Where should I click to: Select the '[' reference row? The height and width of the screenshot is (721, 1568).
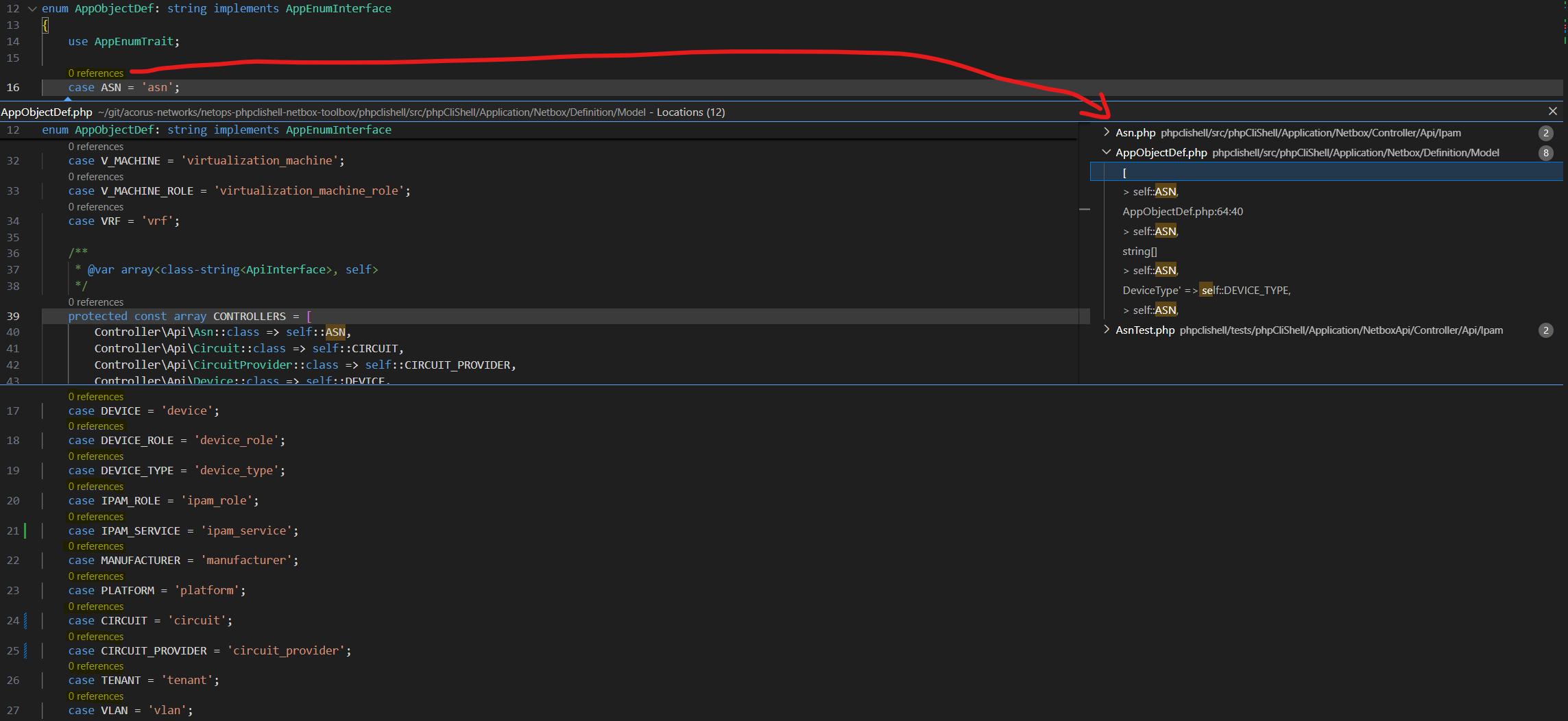click(1326, 172)
